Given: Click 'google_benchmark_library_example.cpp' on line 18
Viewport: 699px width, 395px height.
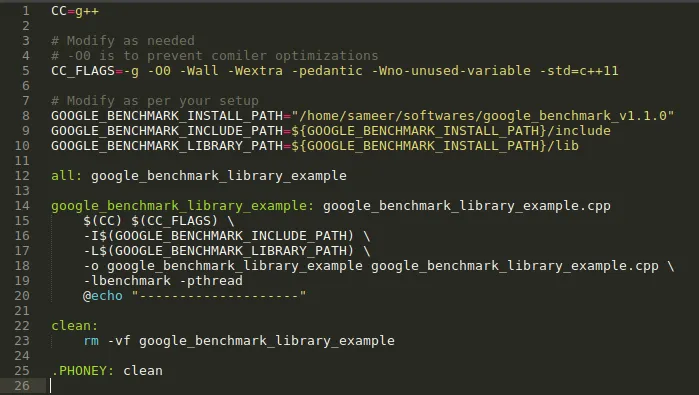Looking at the screenshot, I should (x=514, y=266).
